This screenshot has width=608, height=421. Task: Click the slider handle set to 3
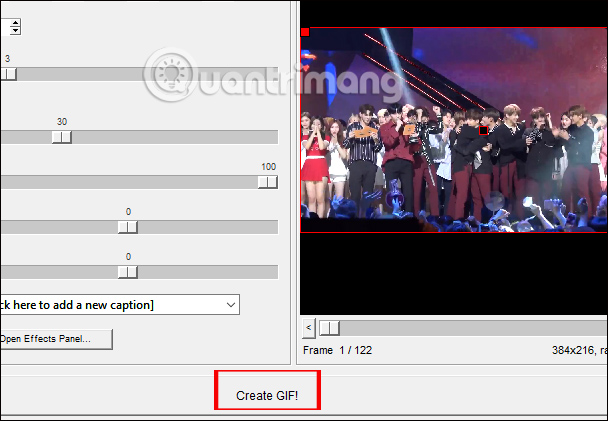click(8, 74)
